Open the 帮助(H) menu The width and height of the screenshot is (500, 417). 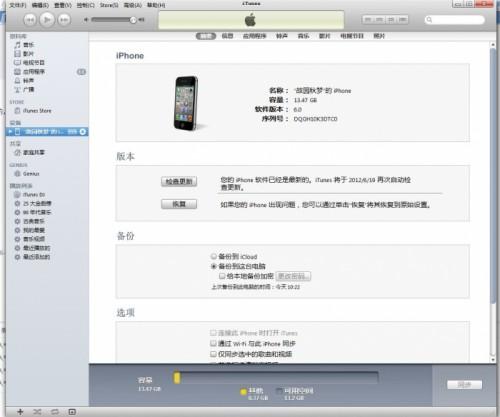[x=156, y=5]
